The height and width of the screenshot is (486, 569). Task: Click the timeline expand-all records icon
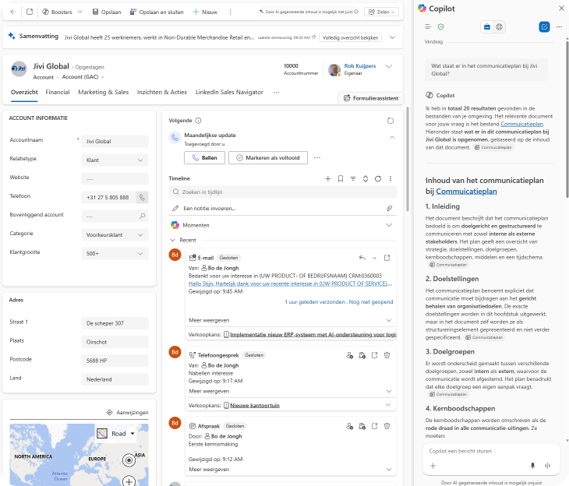[x=365, y=179]
